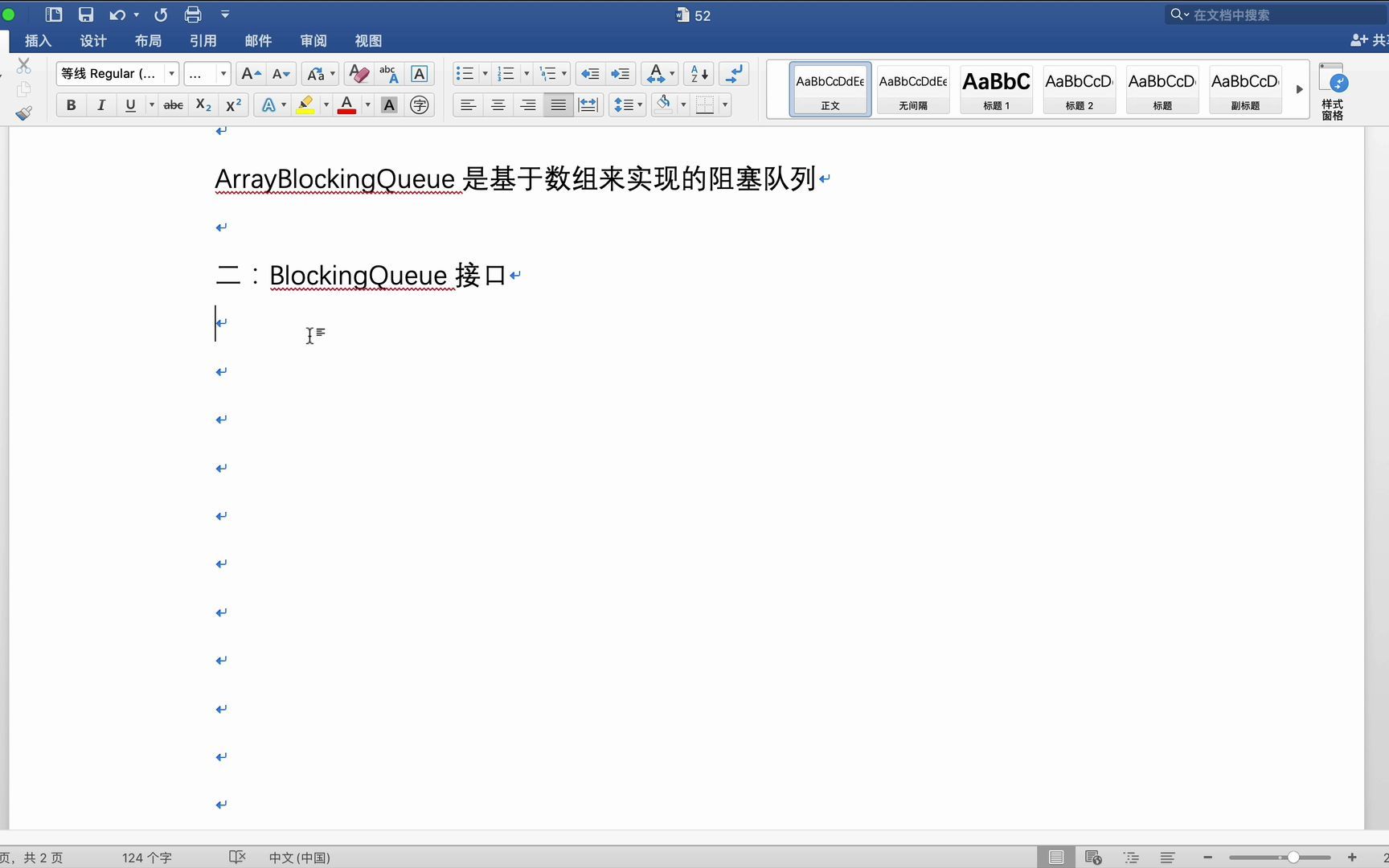This screenshot has height=868, width=1389.
Task: Strike through selected text
Action: pos(174,105)
